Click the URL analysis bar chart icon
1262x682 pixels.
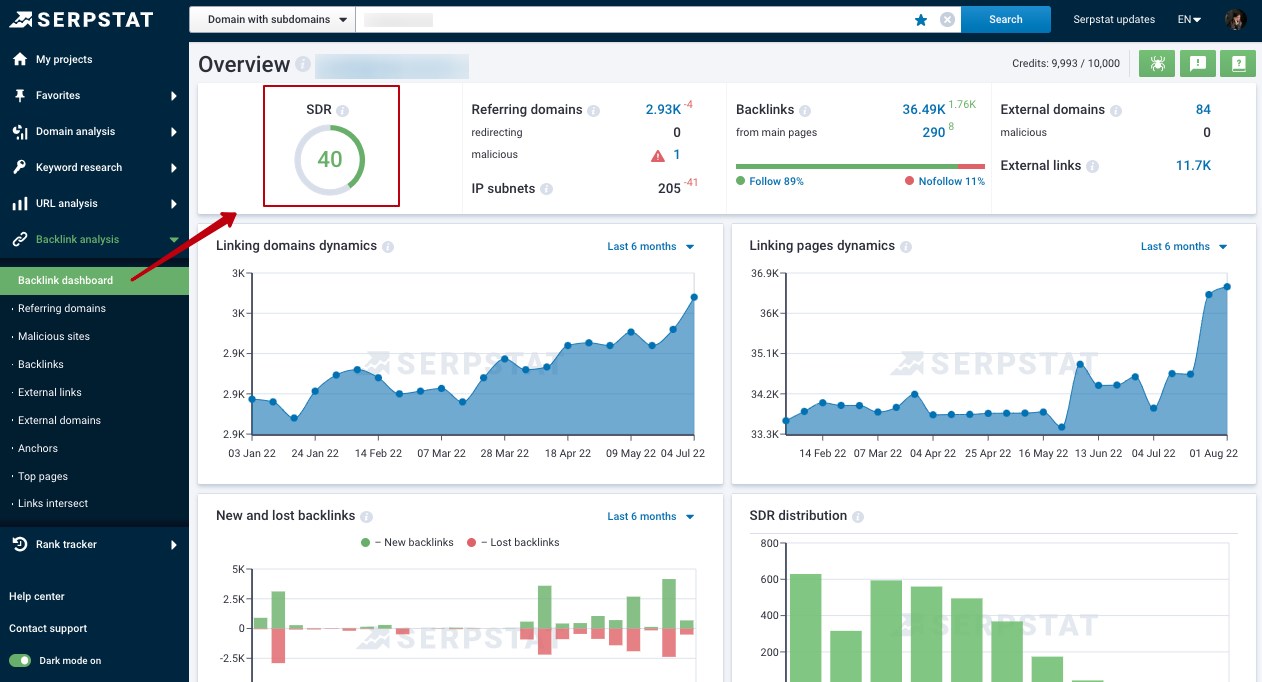click(20, 203)
